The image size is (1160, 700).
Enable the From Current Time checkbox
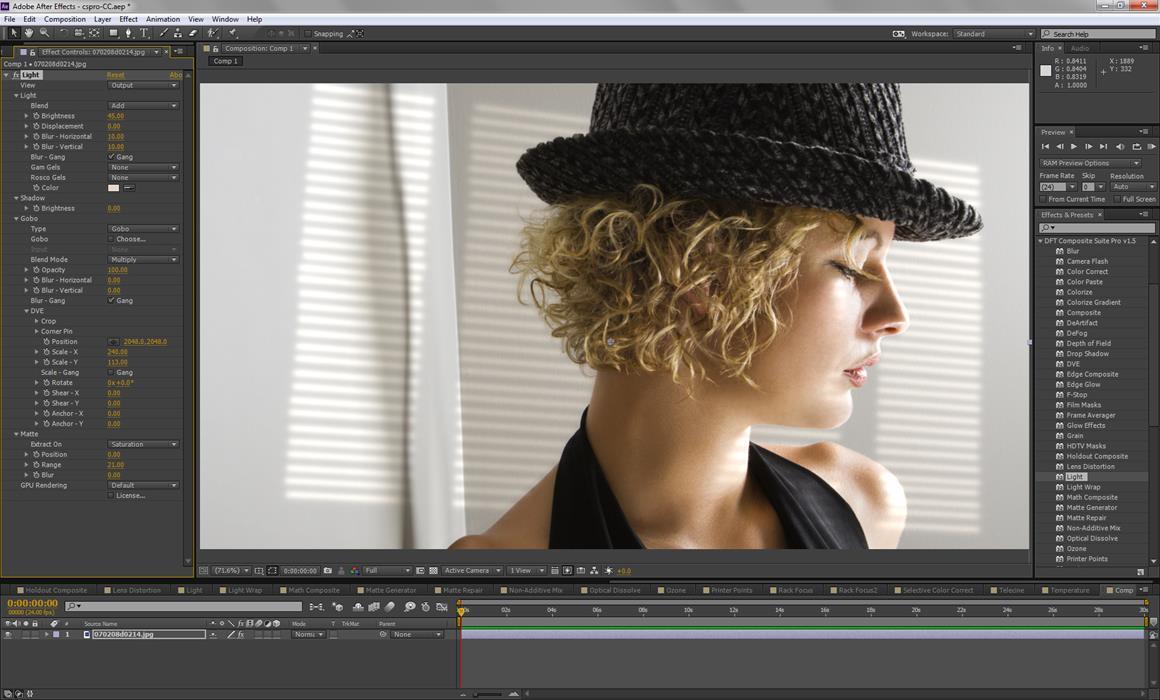click(1044, 199)
